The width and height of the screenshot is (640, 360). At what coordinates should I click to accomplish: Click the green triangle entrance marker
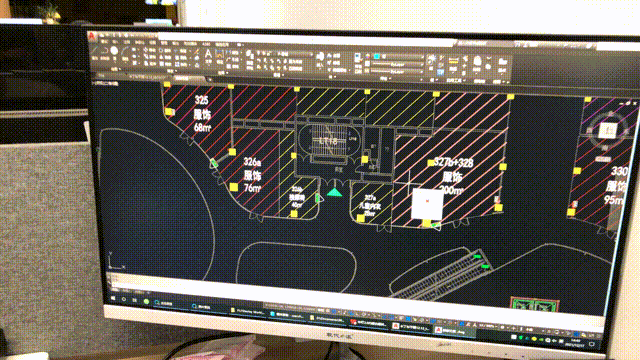[x=335, y=192]
